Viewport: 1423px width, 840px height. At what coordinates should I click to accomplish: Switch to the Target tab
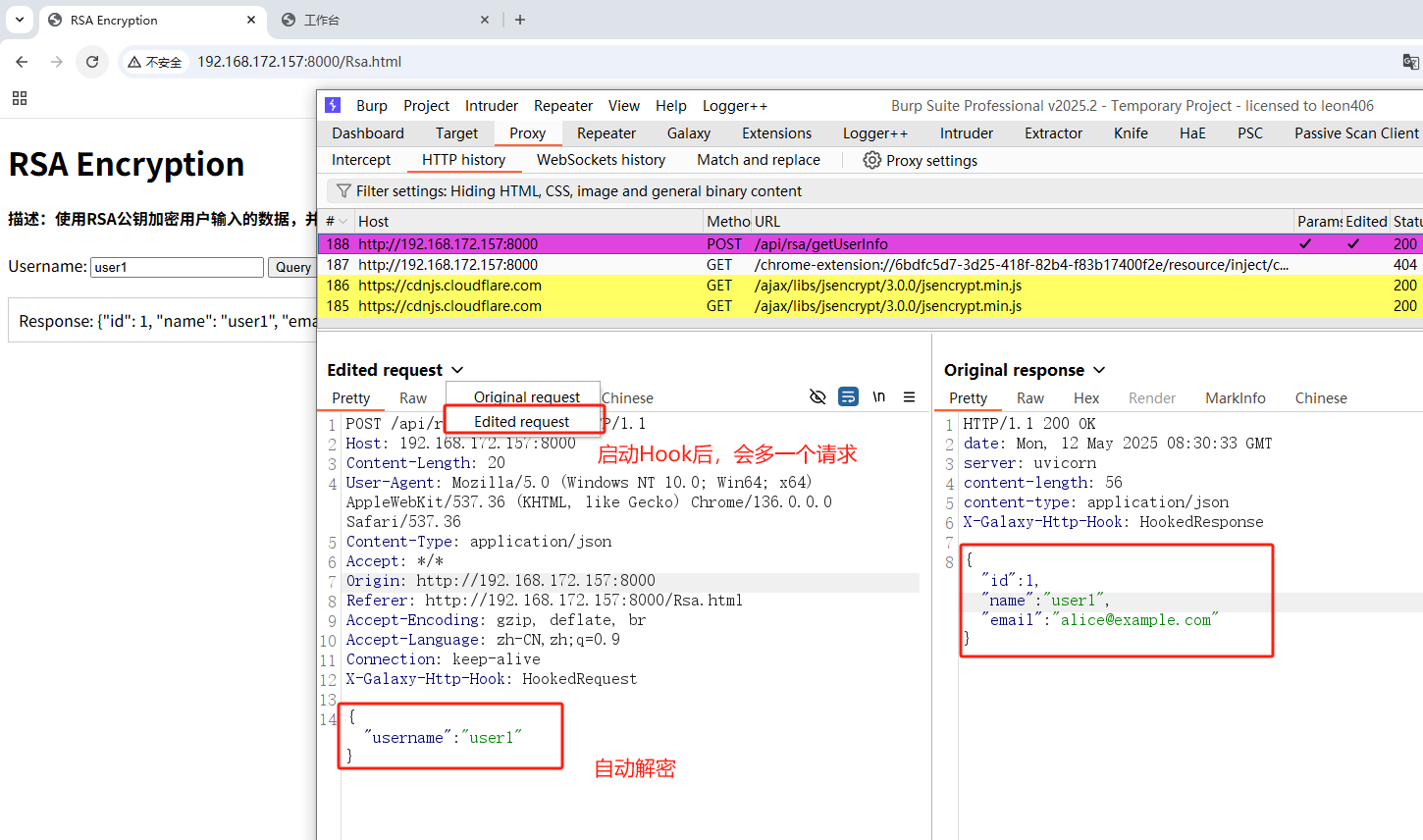(456, 132)
